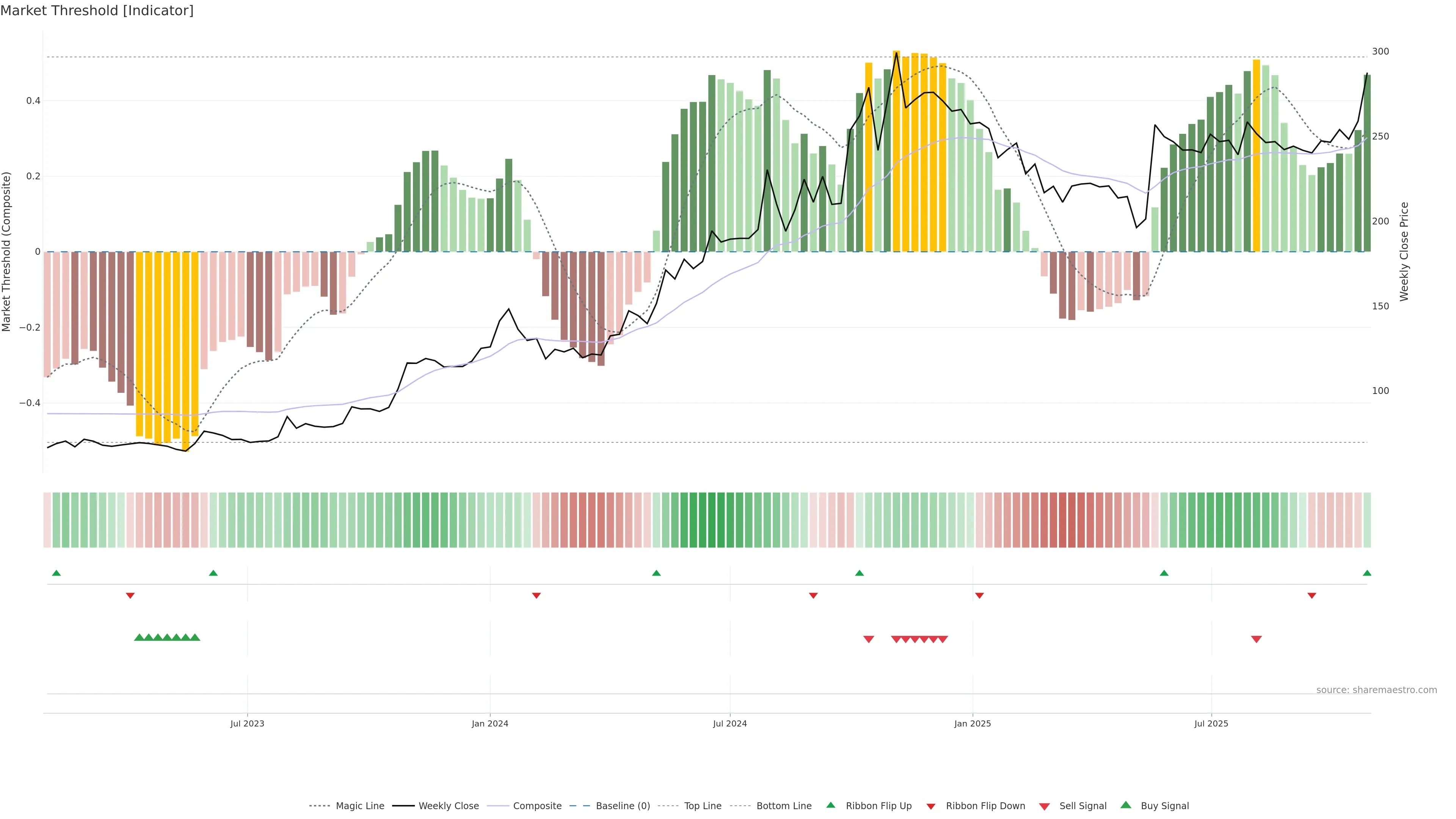Click Weekly Close black line legend icon
Screen dimensions: 1456x819
pos(403,806)
